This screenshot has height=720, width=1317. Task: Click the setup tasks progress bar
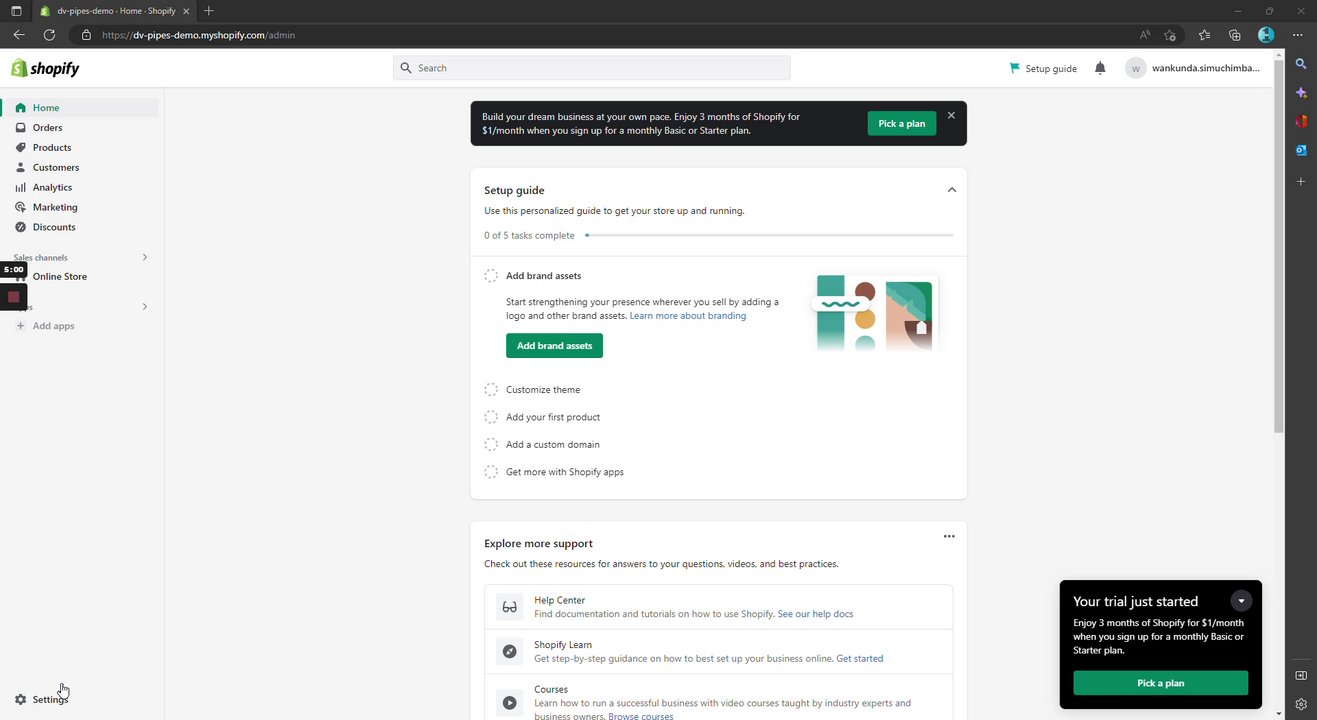(769, 236)
